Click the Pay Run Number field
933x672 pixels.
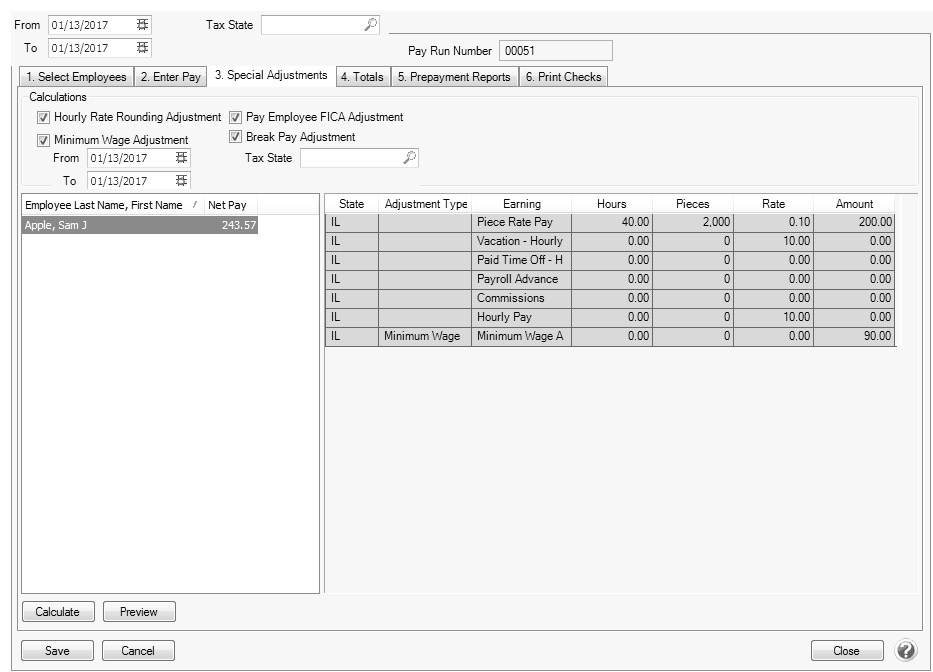[x=555, y=51]
